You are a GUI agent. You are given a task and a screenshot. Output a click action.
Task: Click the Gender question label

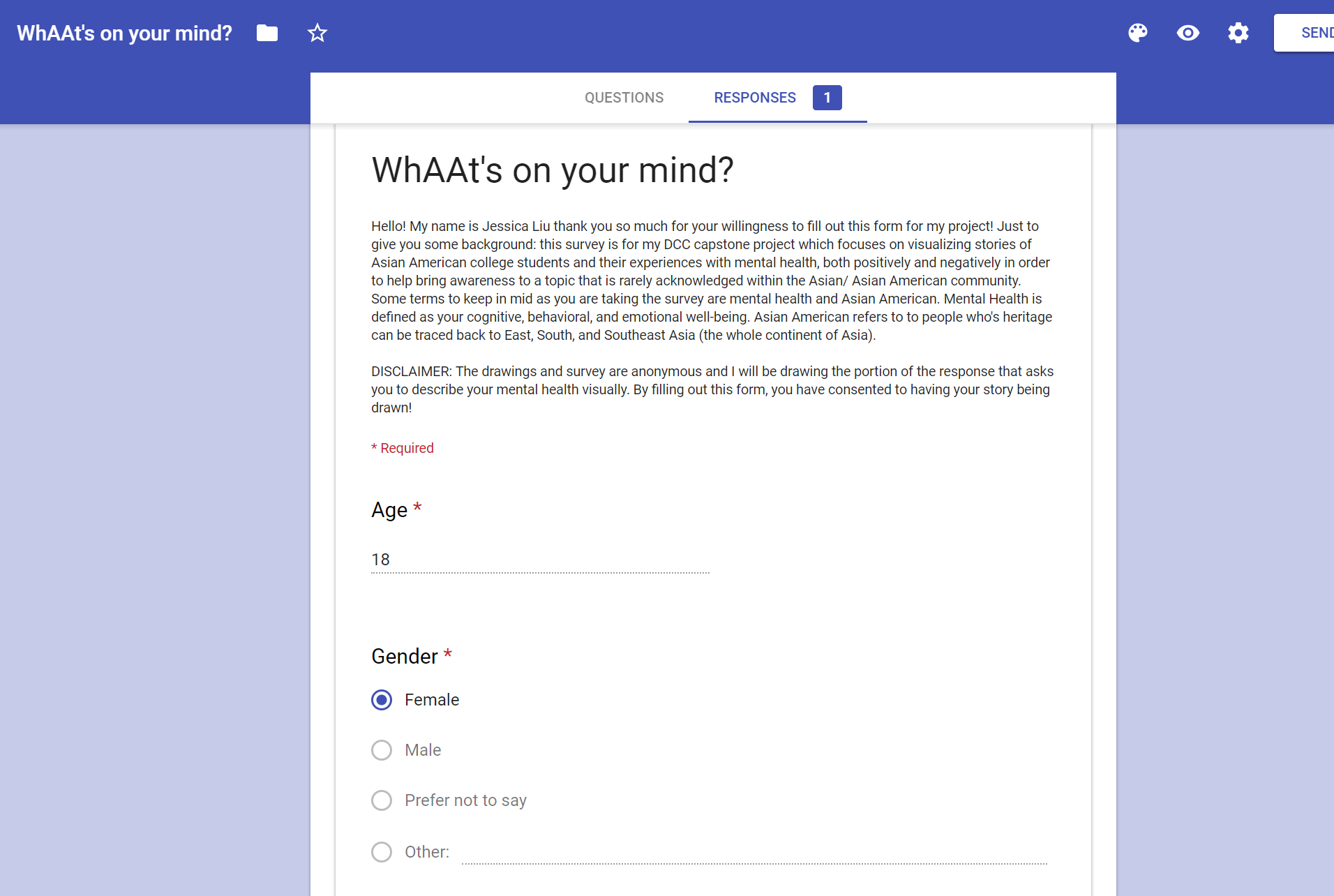tap(404, 656)
